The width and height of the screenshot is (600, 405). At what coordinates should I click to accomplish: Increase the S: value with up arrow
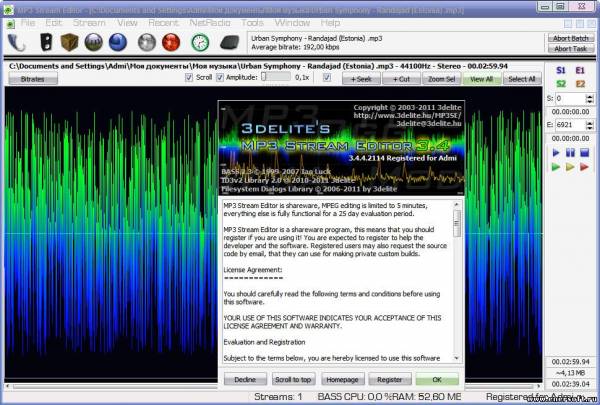[589, 96]
